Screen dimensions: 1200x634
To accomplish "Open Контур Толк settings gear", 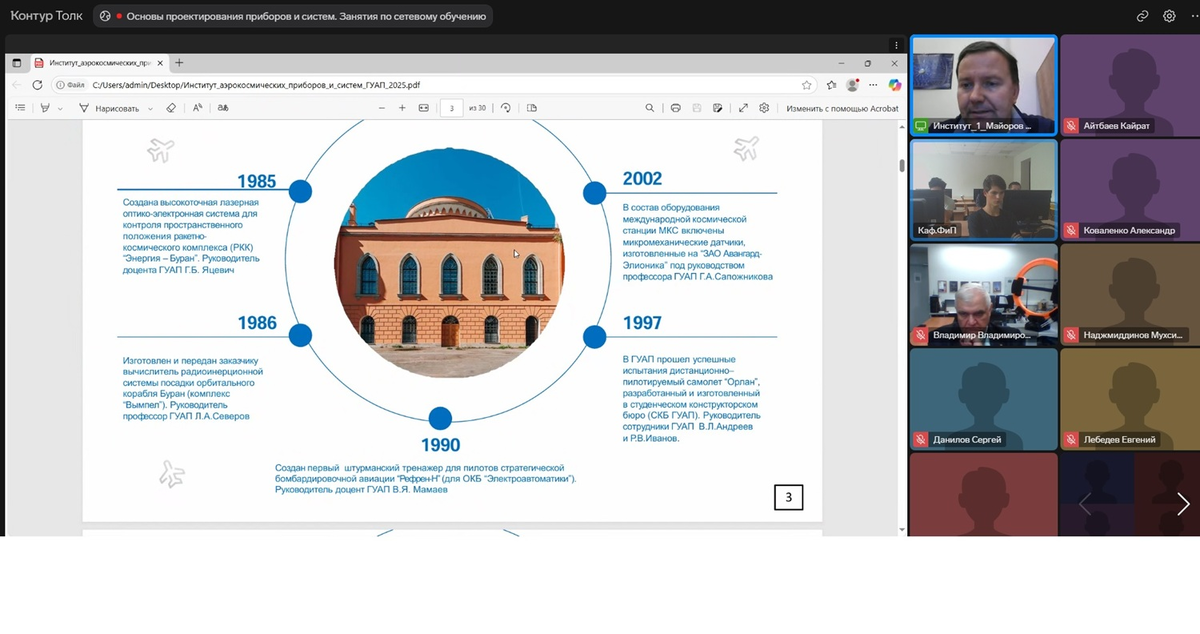I will click(1169, 16).
